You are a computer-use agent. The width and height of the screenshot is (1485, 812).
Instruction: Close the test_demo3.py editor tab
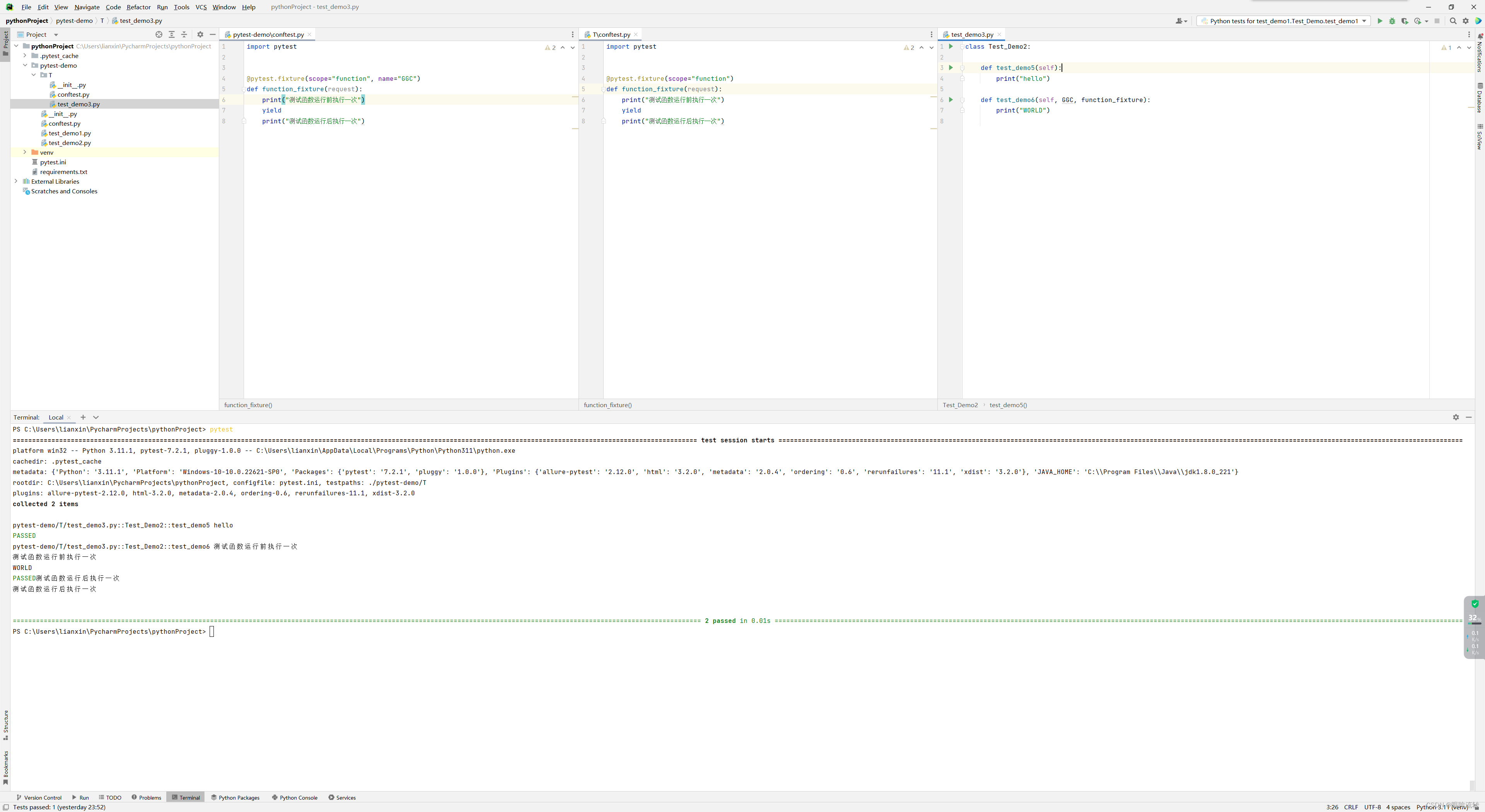999,34
